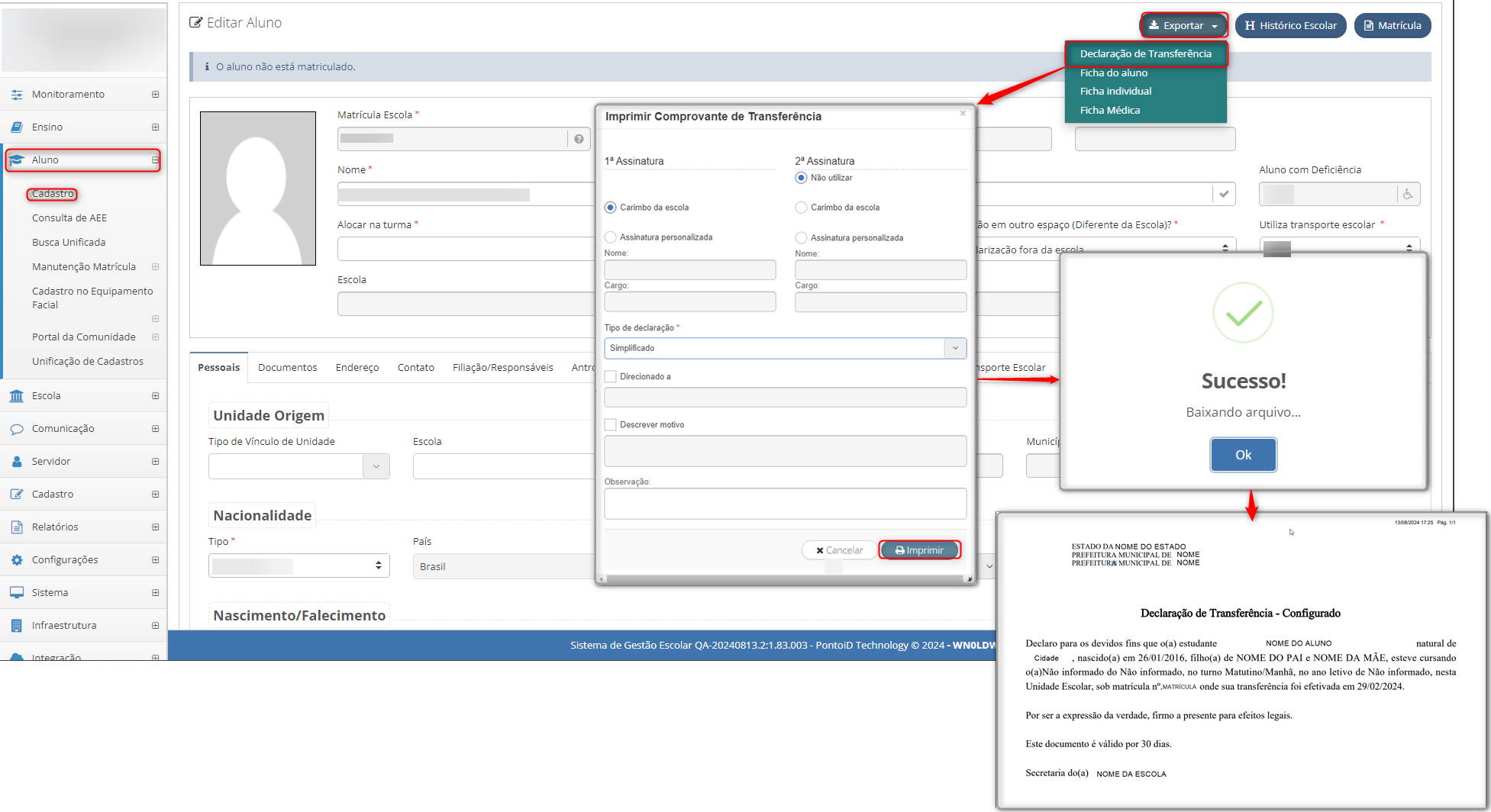Switch to the Documentos tab
The width and height of the screenshot is (1491, 812).
click(x=288, y=368)
